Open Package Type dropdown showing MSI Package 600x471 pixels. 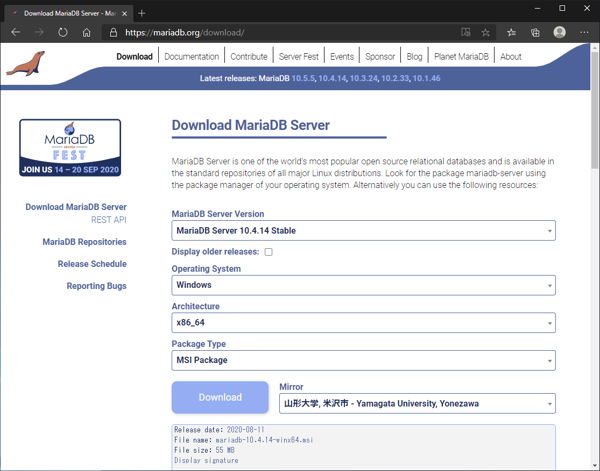point(364,360)
